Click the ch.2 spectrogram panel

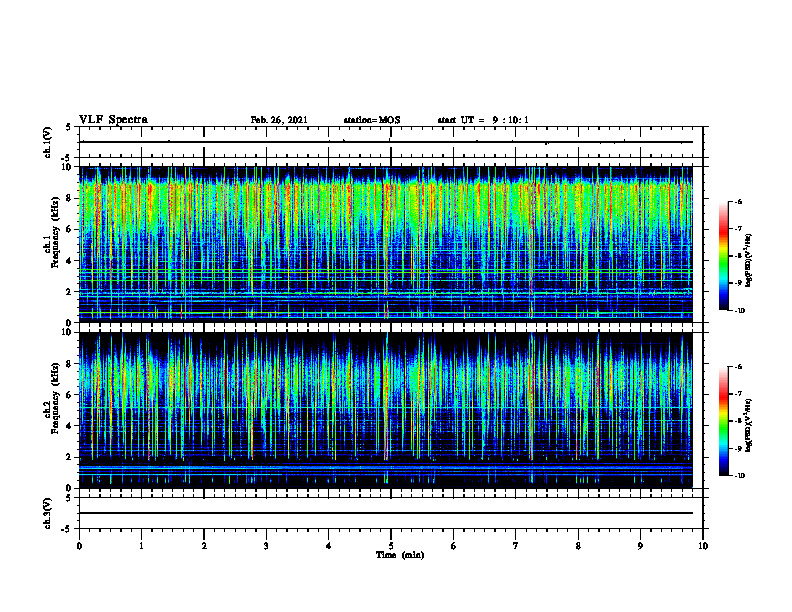(x=386, y=410)
